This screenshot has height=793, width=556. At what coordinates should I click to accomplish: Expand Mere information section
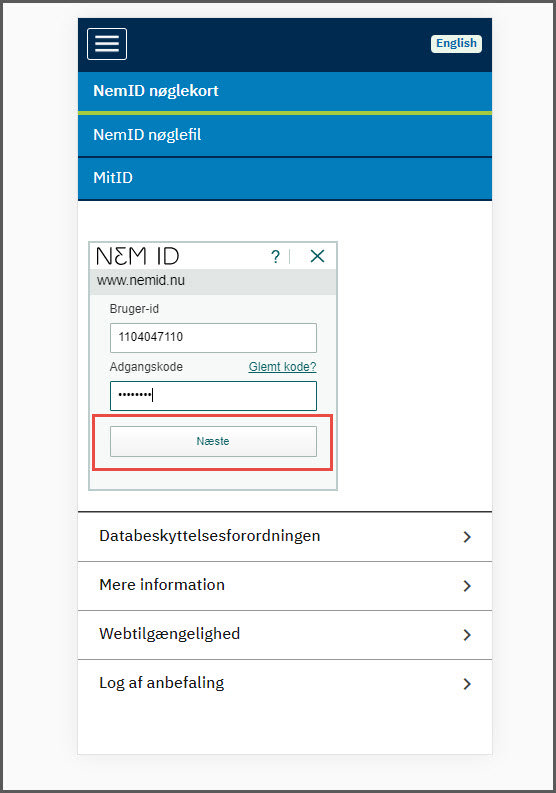(x=285, y=585)
